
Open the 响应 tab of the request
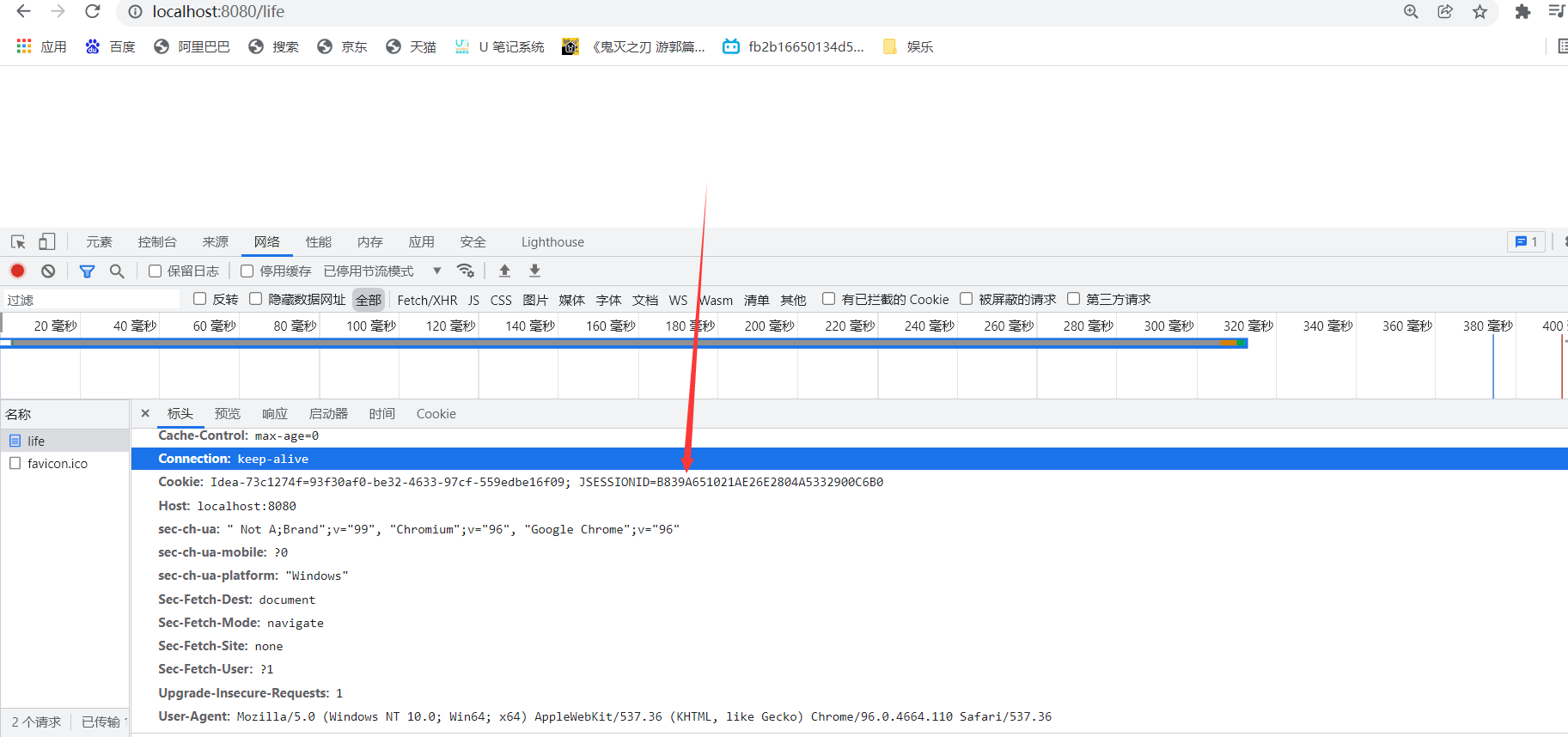[x=275, y=414]
